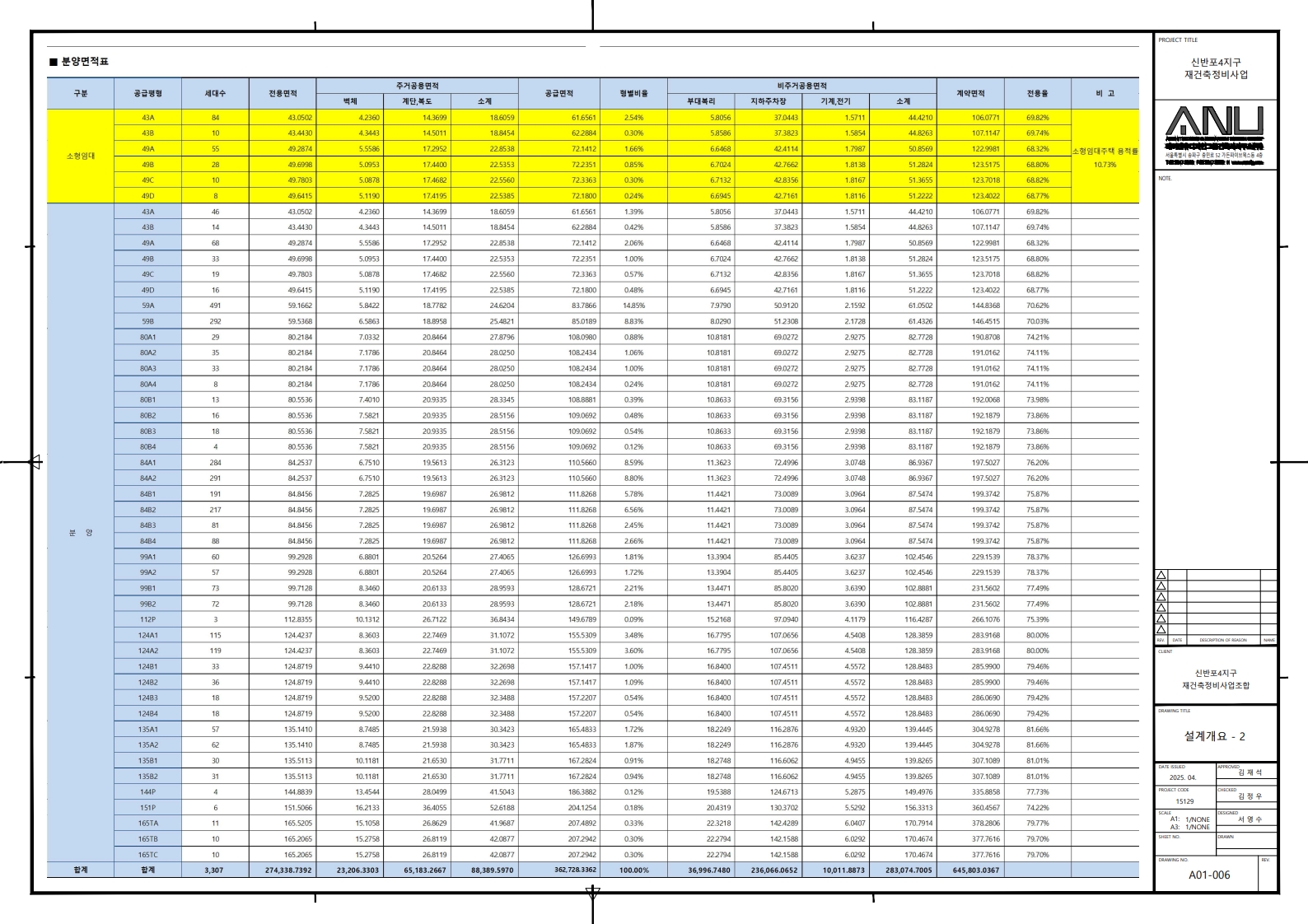Select the 주거공용면적 group header
This screenshot has height=924, width=1308.
(417, 86)
